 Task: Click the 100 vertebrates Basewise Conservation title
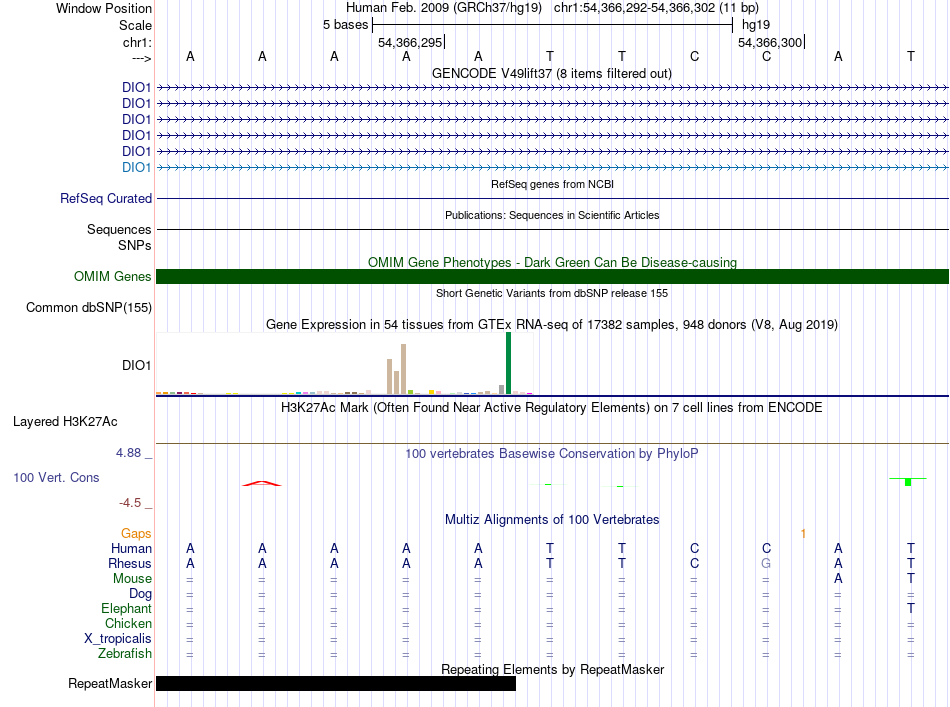click(551, 453)
